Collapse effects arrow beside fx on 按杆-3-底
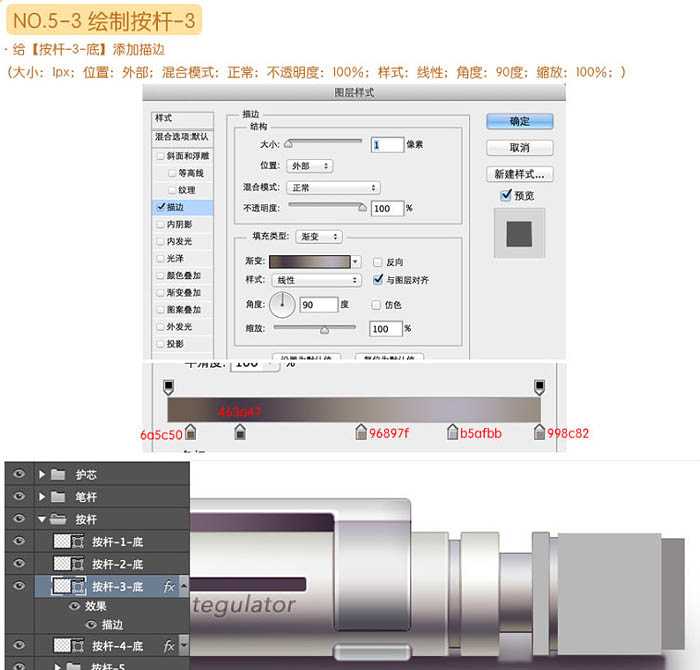The image size is (700, 670). [183, 585]
